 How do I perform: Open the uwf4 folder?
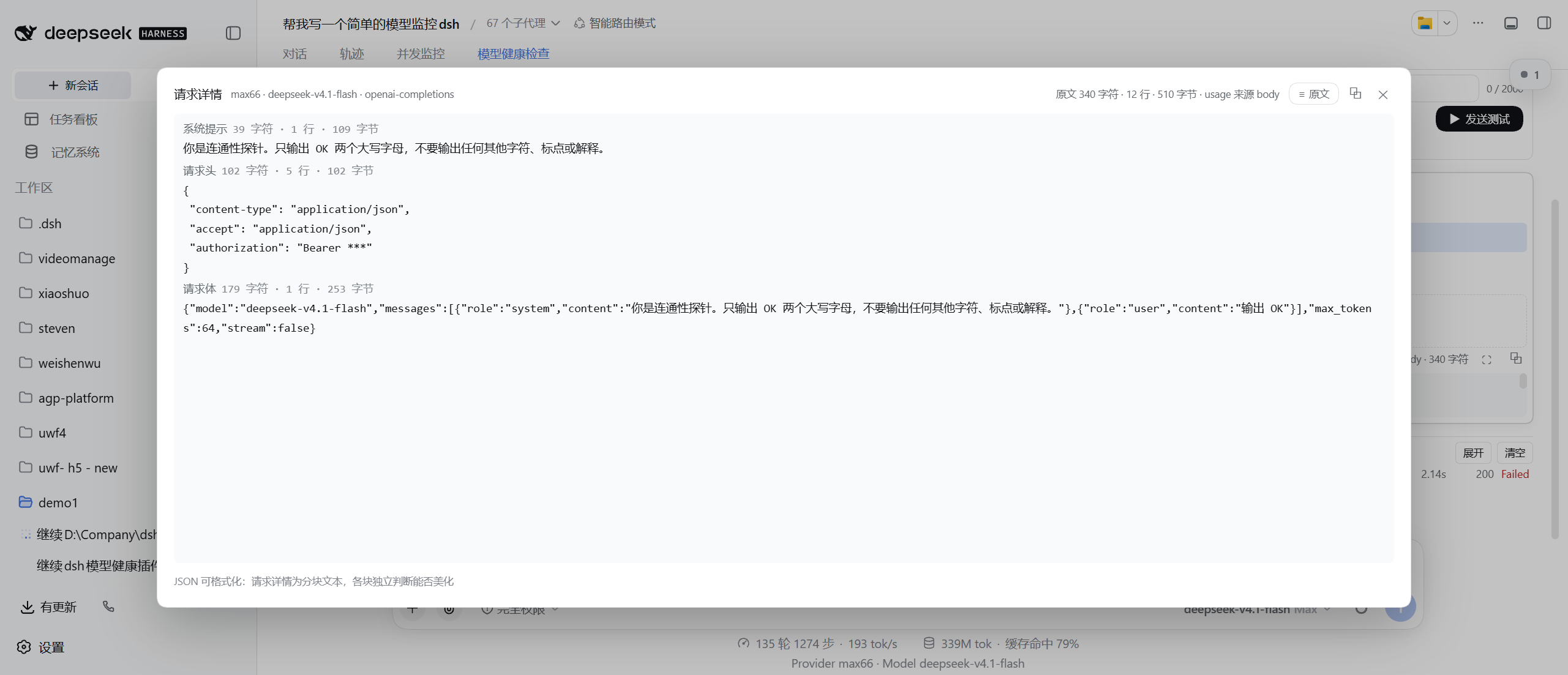point(43,433)
